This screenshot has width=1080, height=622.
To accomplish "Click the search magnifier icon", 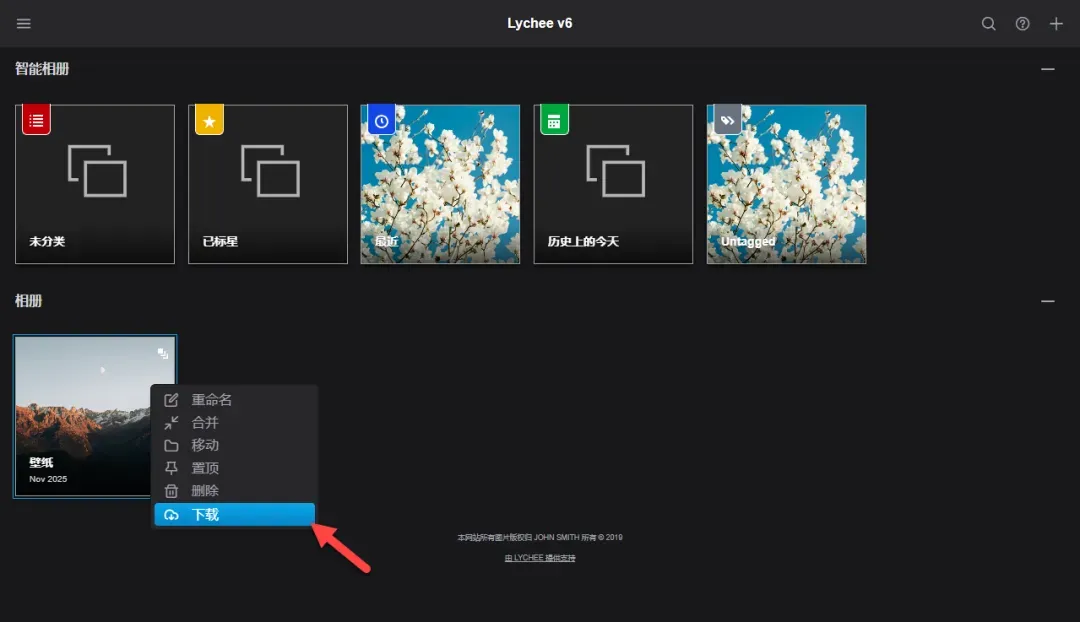I will coord(988,24).
